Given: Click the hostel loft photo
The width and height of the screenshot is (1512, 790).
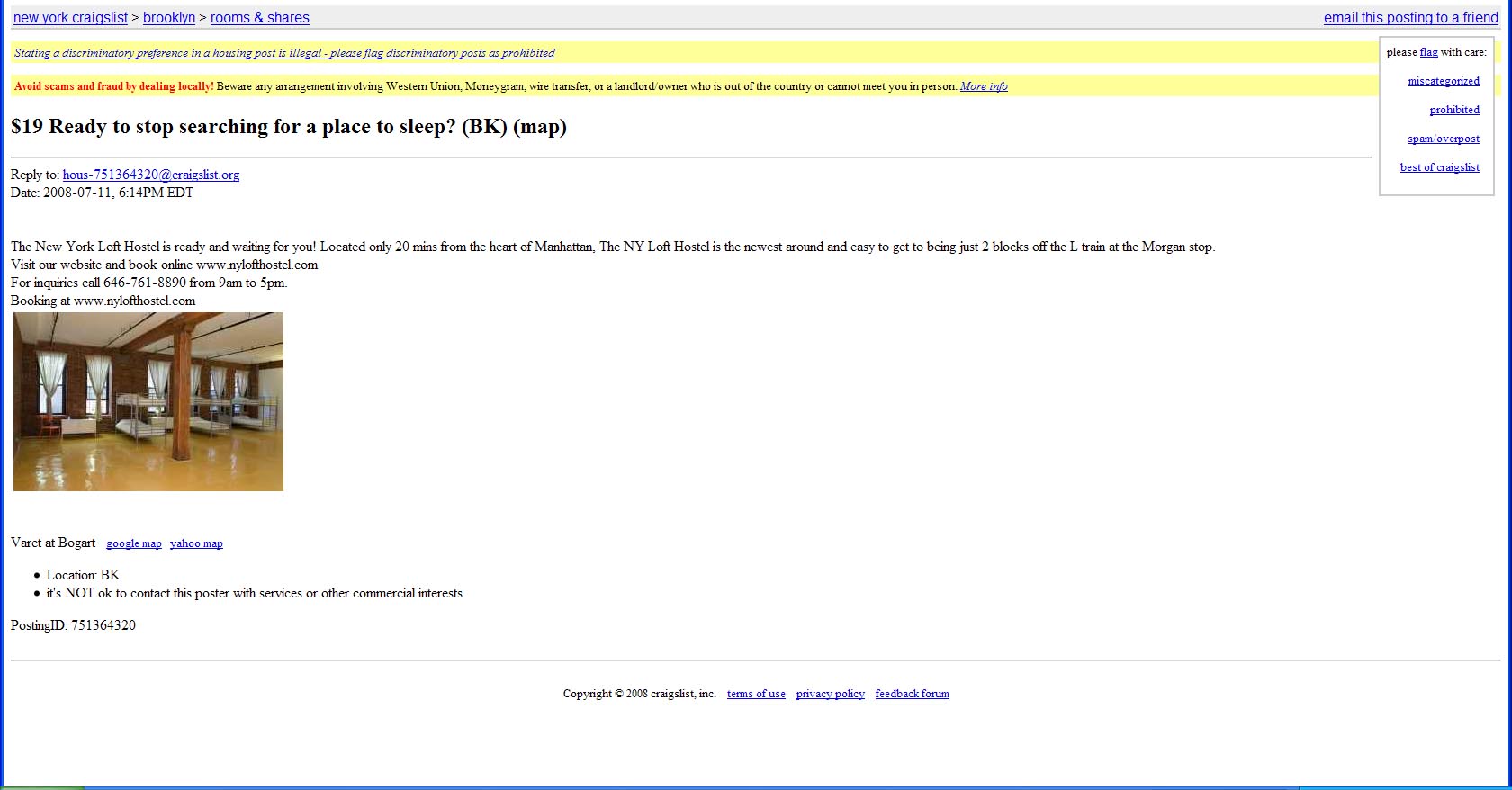Looking at the screenshot, I should (148, 401).
